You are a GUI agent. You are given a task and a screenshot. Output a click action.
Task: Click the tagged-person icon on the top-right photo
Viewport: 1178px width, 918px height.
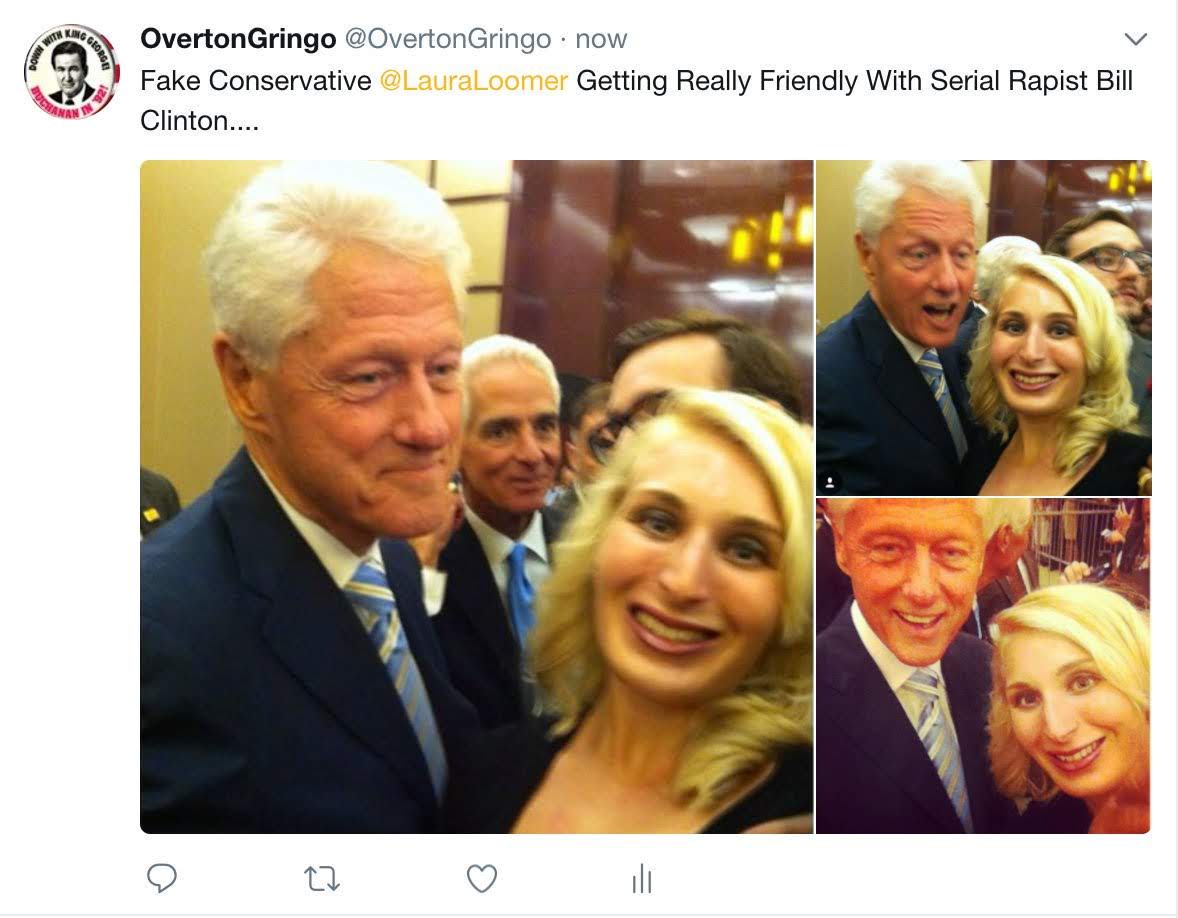pos(830,482)
